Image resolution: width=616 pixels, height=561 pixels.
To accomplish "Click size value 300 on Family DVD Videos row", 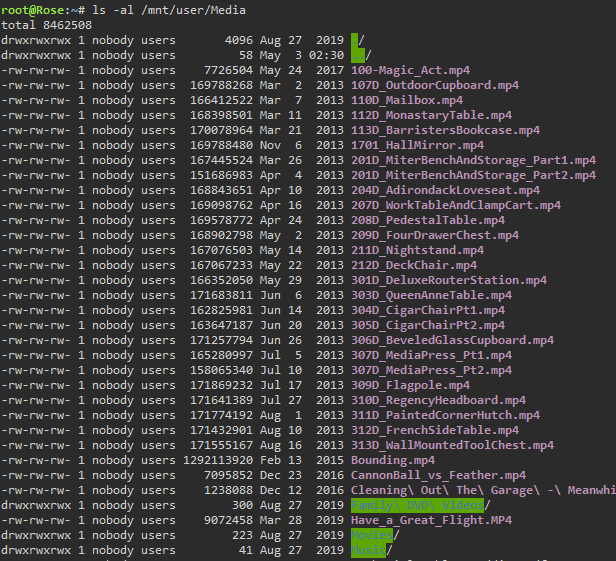I will (242, 505).
